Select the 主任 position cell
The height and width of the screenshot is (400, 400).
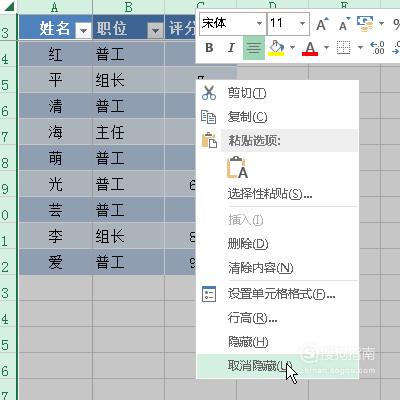pyautogui.click(x=128, y=132)
